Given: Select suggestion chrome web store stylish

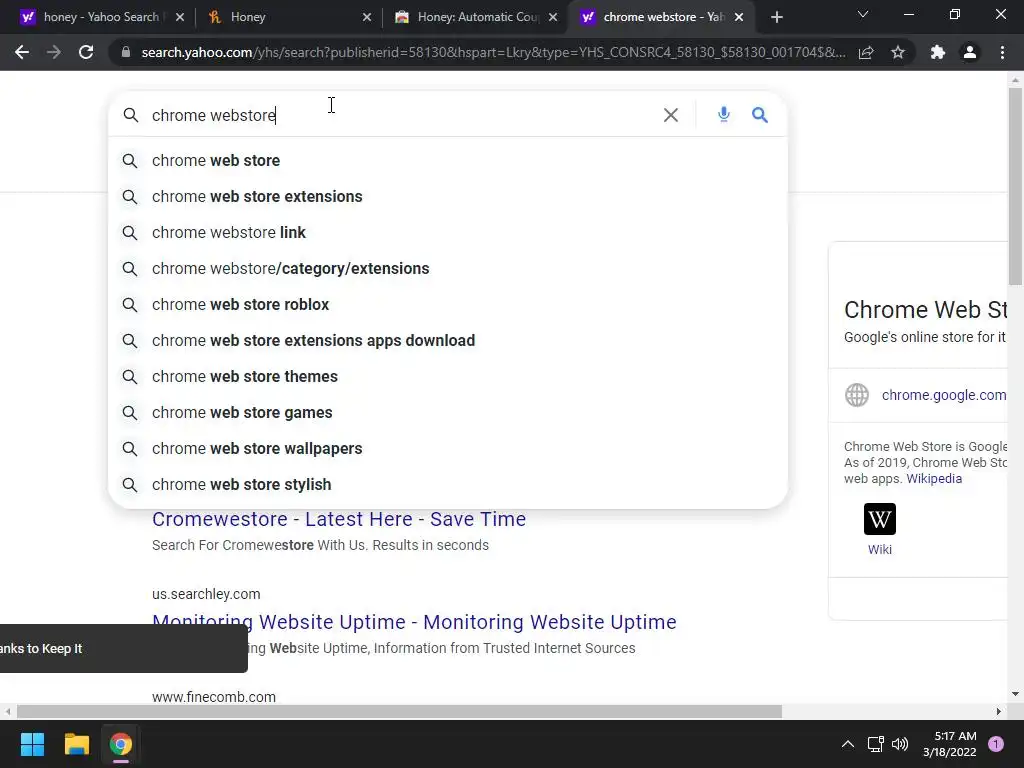Looking at the screenshot, I should (447, 485).
